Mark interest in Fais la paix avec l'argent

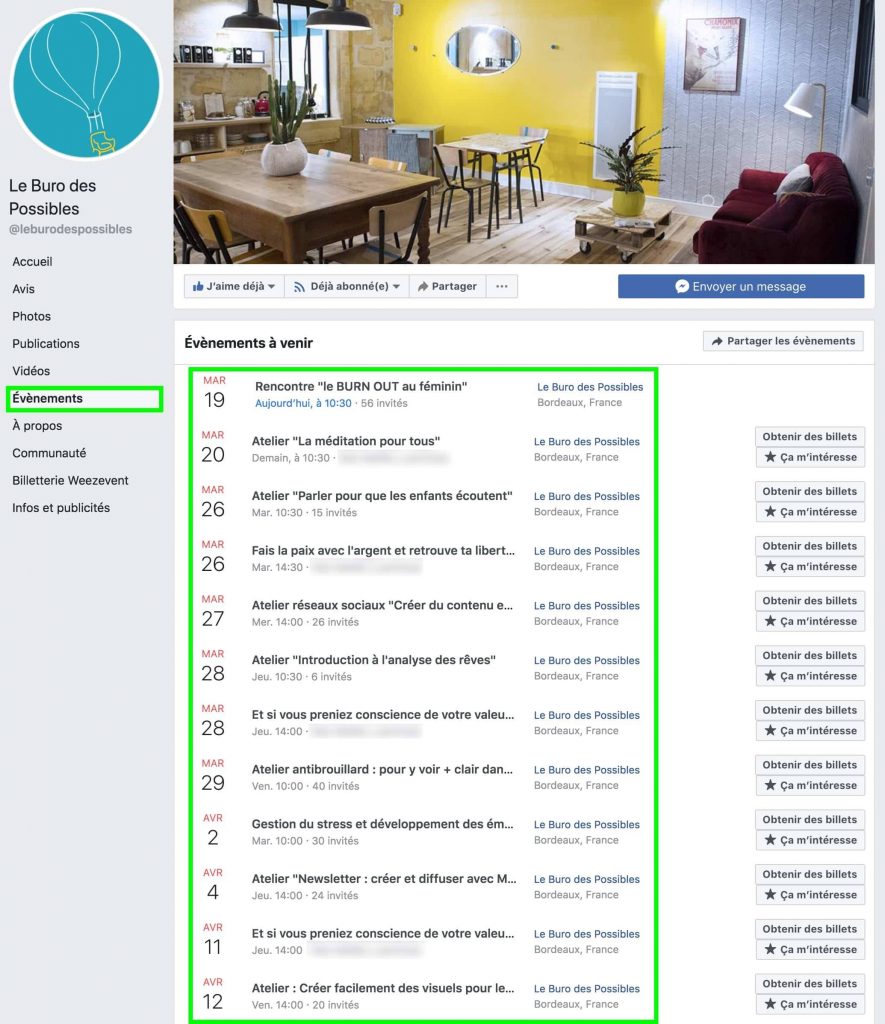click(810, 567)
